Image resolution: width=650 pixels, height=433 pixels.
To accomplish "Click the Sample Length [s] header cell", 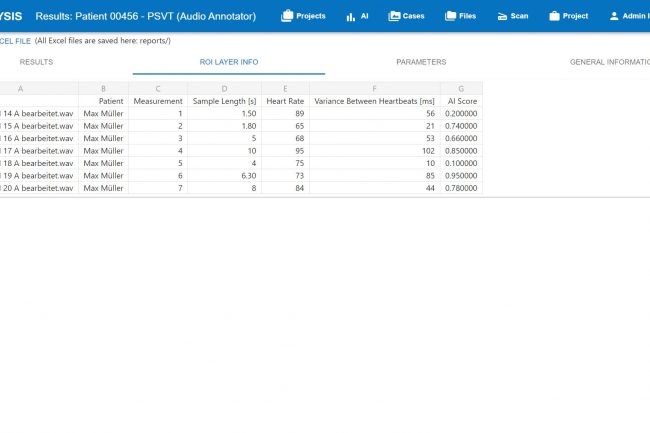I will click(224, 101).
